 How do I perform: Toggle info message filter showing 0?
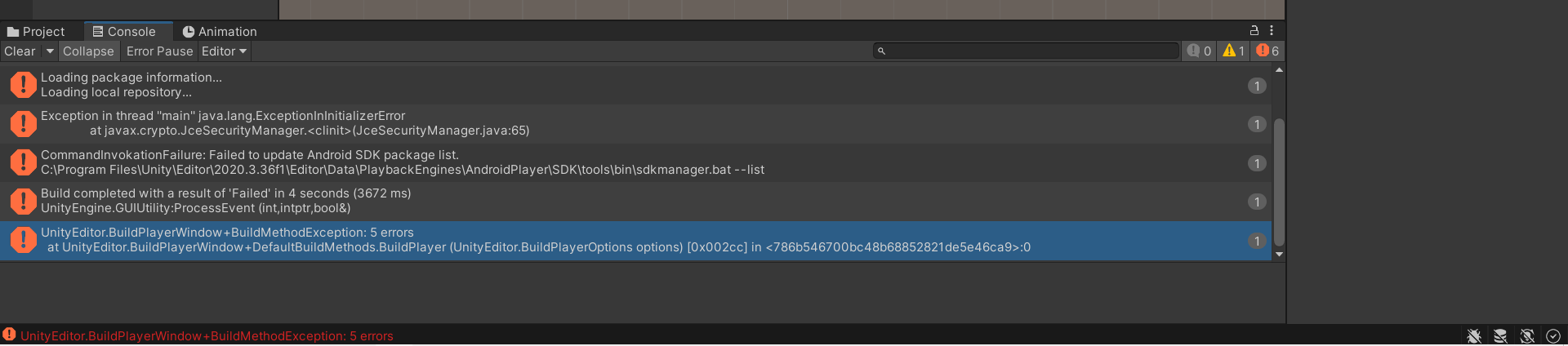click(1199, 51)
